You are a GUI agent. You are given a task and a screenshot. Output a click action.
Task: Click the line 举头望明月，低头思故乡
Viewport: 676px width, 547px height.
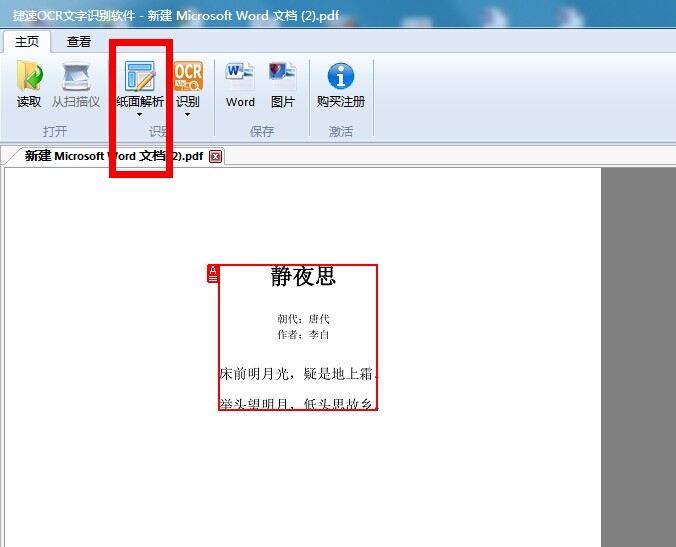click(x=298, y=404)
